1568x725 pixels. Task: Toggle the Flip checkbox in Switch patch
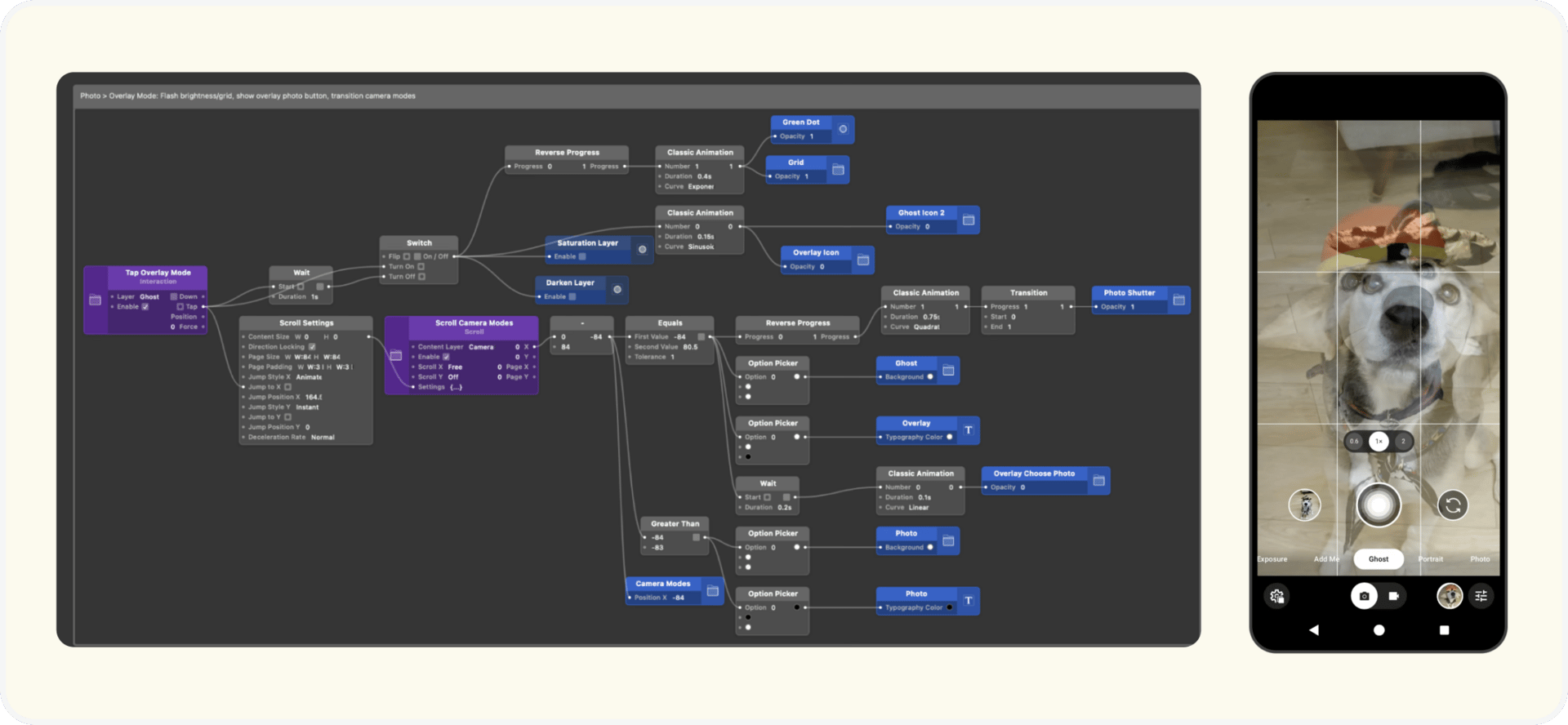407,256
